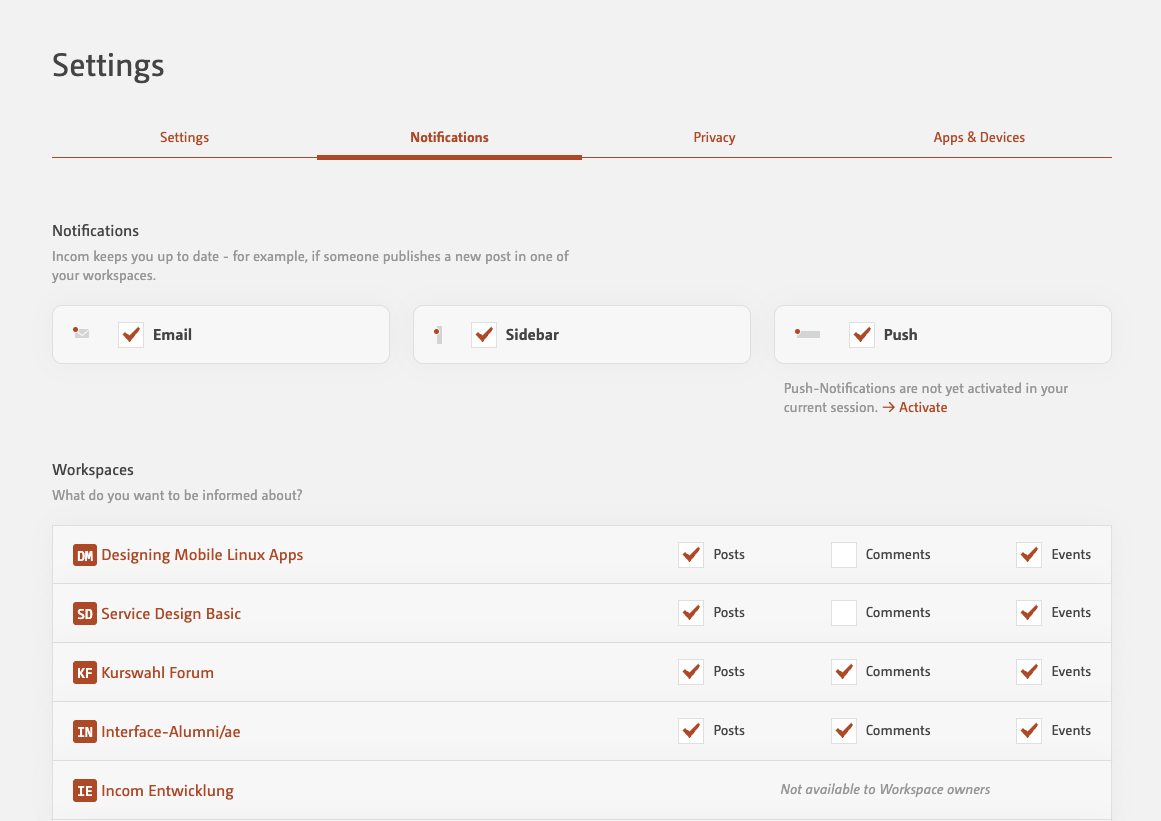The image size is (1161, 821).
Task: Toggle Events for Interface-Alumni/ae
Action: (x=1029, y=731)
